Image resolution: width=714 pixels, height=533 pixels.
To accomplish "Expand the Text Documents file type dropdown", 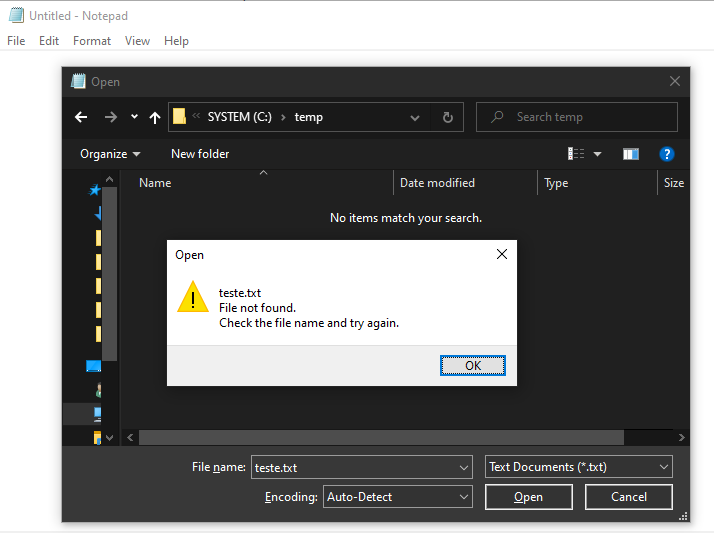I will (x=579, y=467).
